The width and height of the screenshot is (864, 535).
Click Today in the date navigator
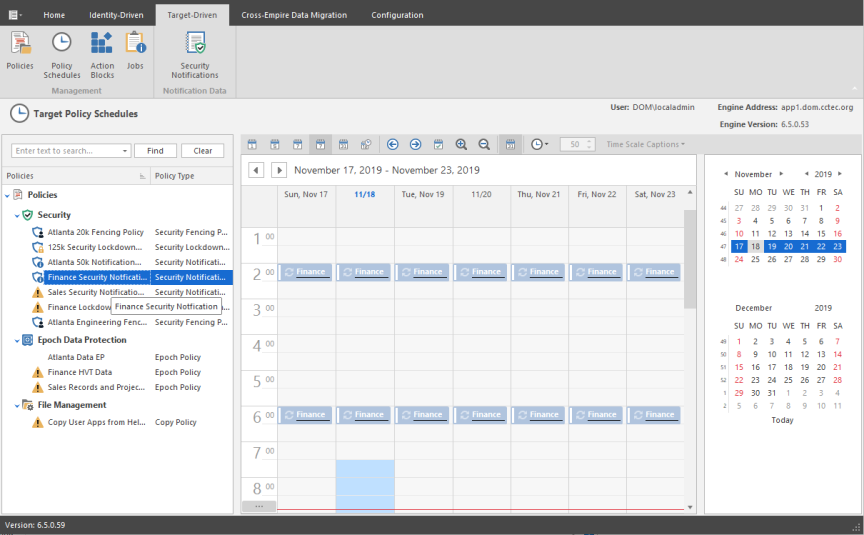tap(782, 420)
